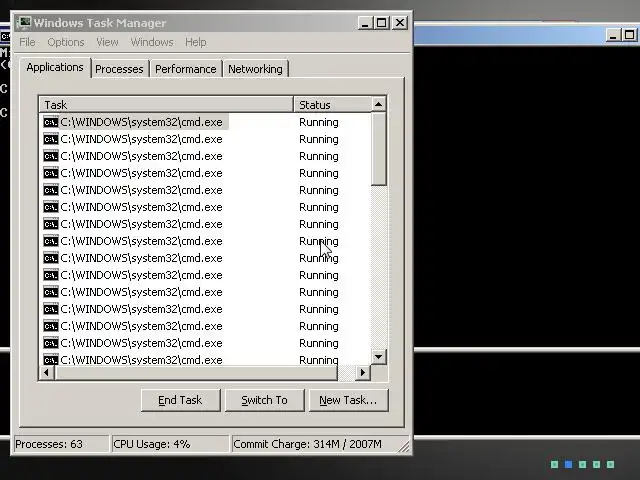Viewport: 640px width, 480px height.
Task: Click the task list scroll-up arrow
Action: coord(378,104)
